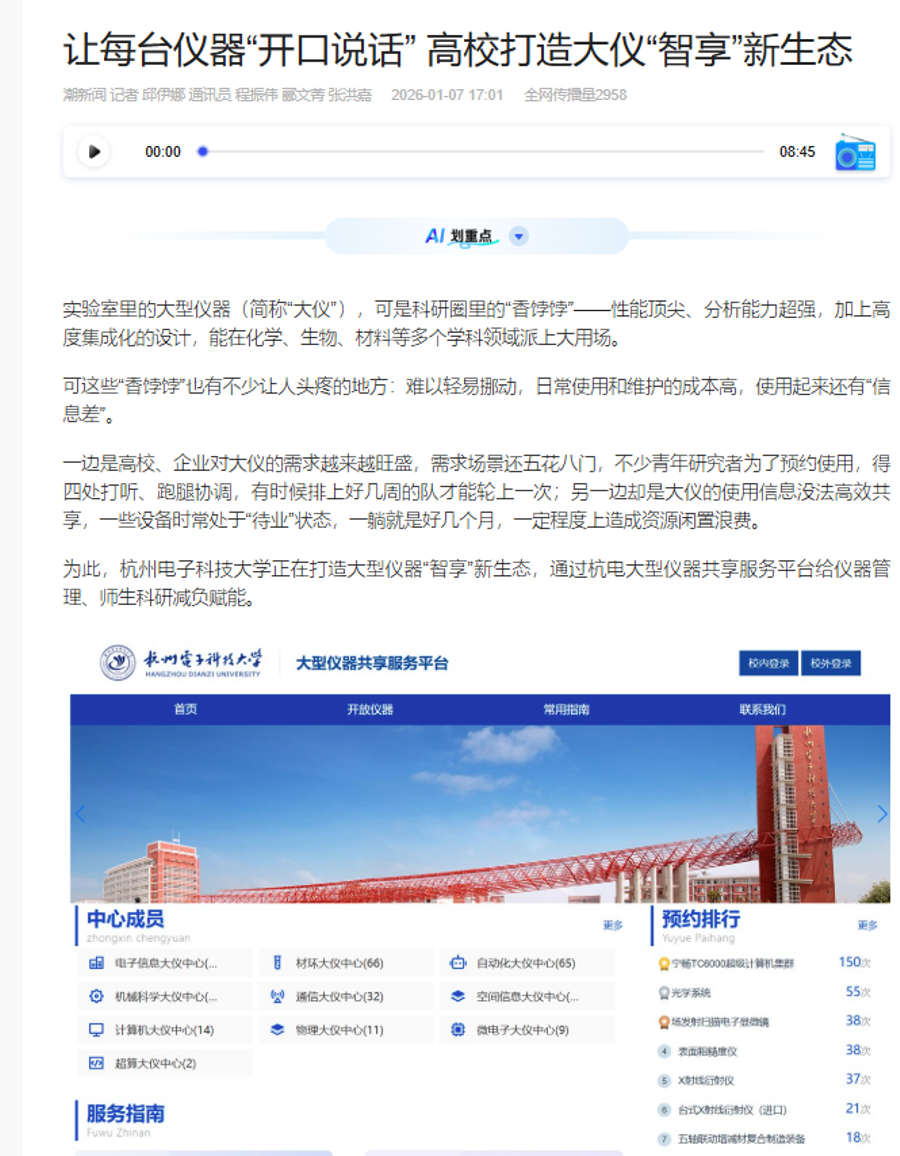Viewport: 900px width, 1156px height.
Task: Click the blue radio icon
Action: (x=855, y=152)
